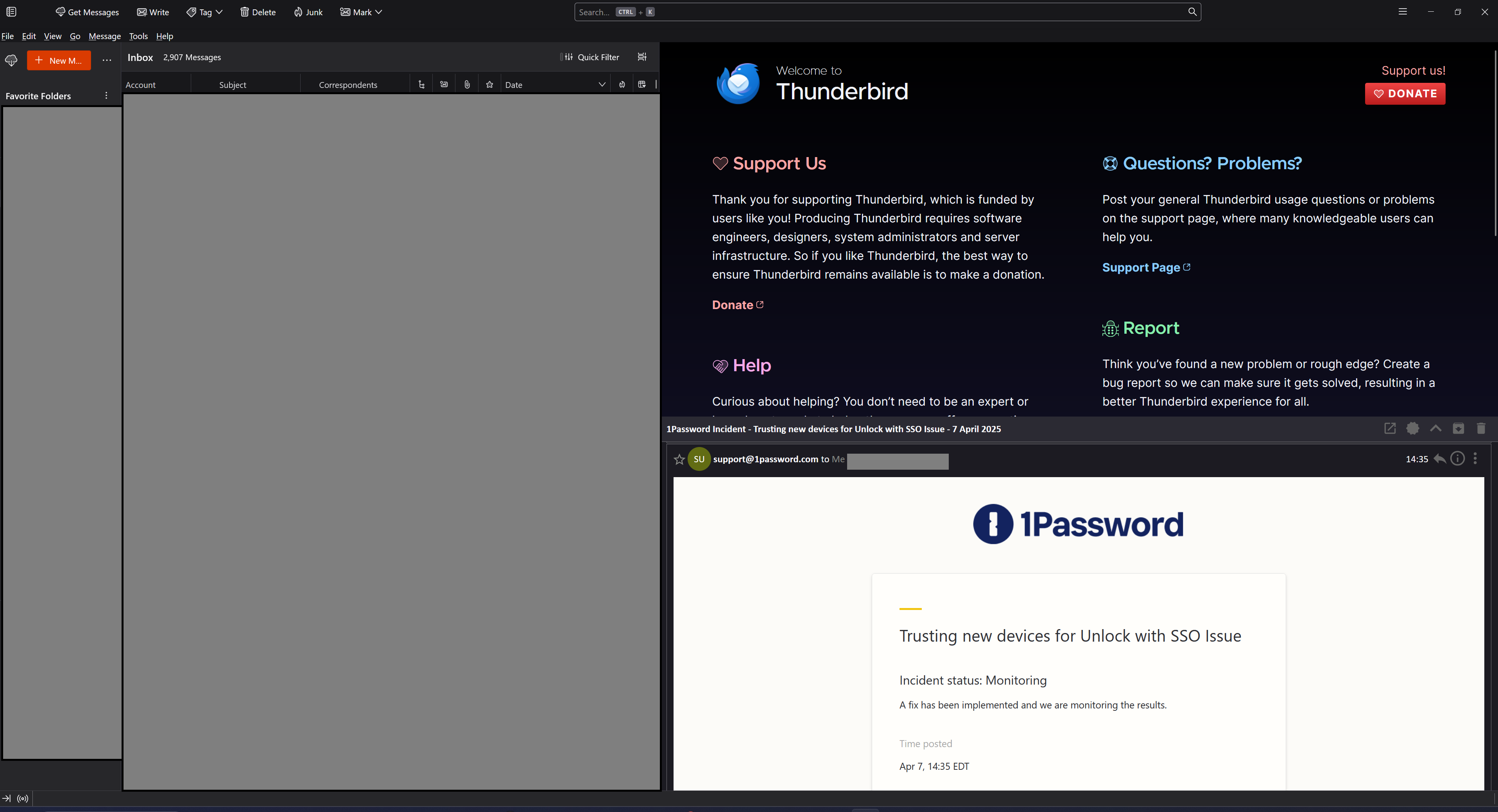Click the junk status flame column
The height and width of the screenshot is (812, 1498).
[622, 85]
